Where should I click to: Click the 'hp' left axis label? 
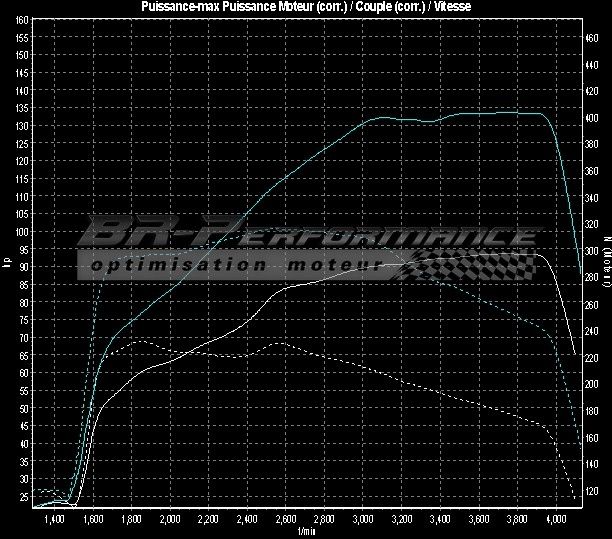tap(6, 264)
